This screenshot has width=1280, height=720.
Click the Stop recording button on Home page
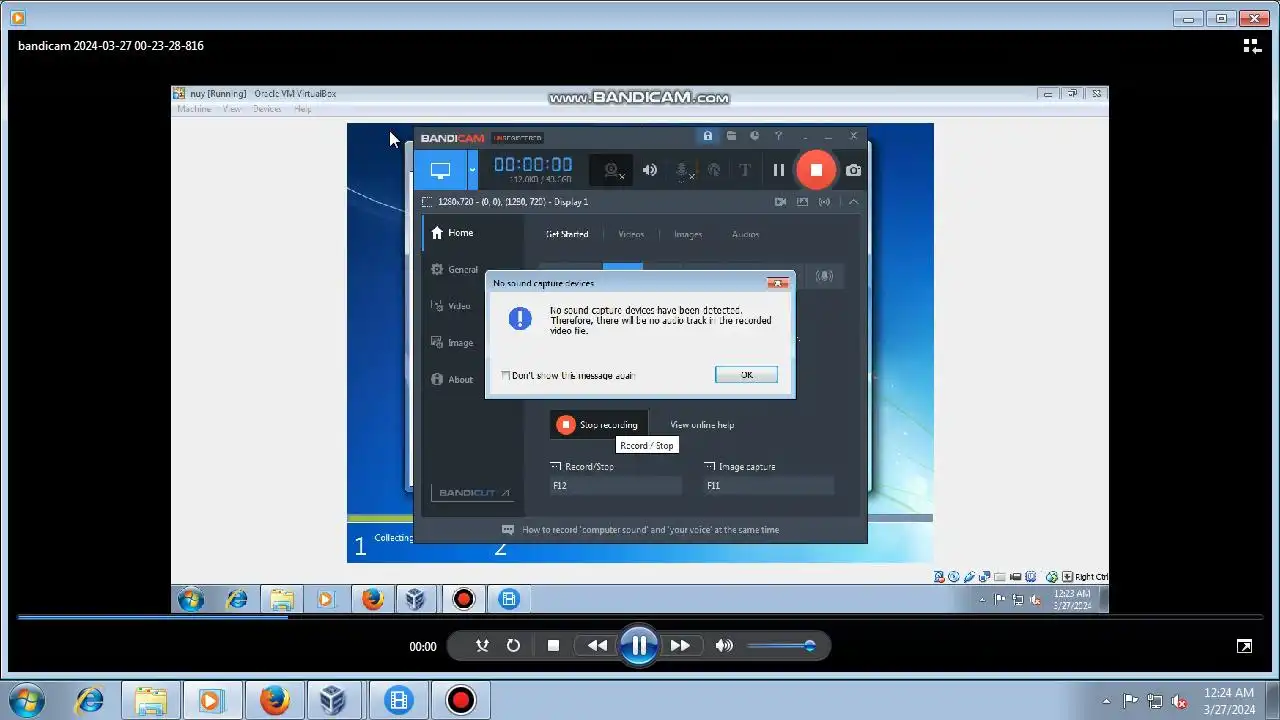pos(598,425)
